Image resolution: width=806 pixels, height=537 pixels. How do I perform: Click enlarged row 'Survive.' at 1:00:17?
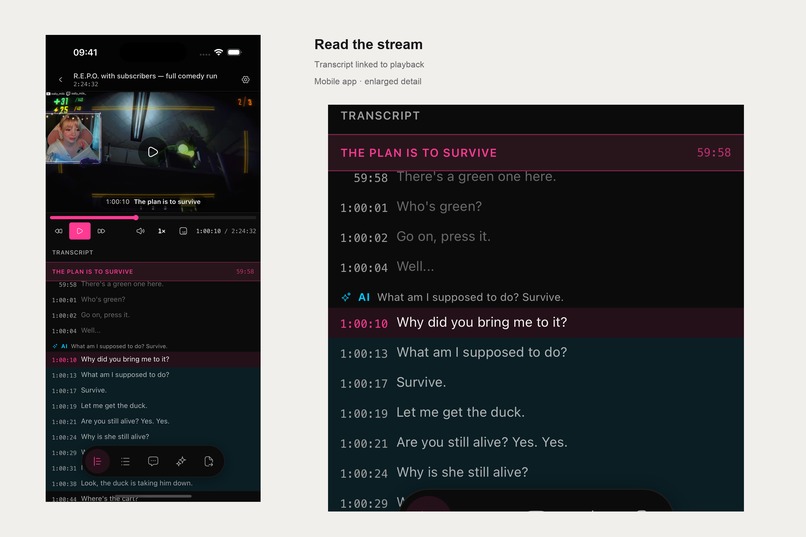tap(536, 383)
